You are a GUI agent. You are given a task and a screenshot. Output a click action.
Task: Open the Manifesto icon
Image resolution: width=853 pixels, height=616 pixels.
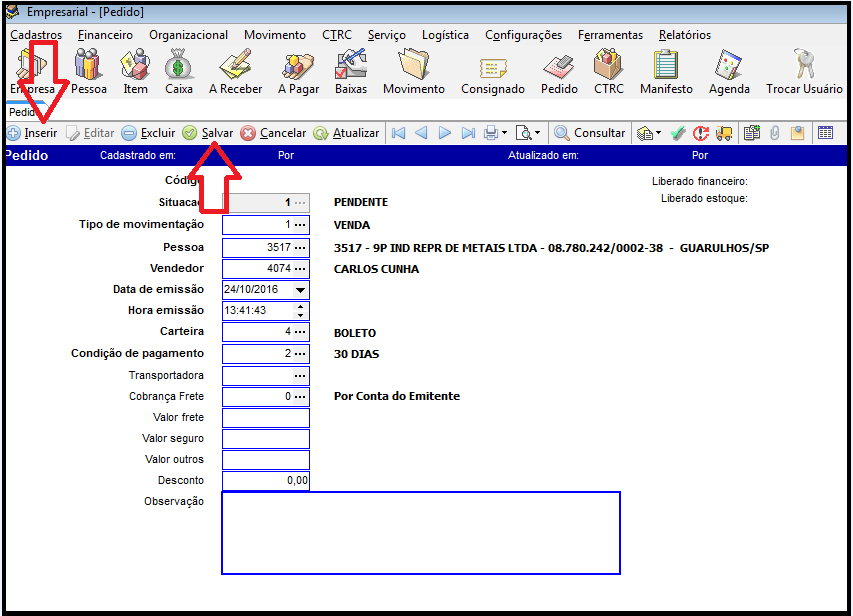666,67
